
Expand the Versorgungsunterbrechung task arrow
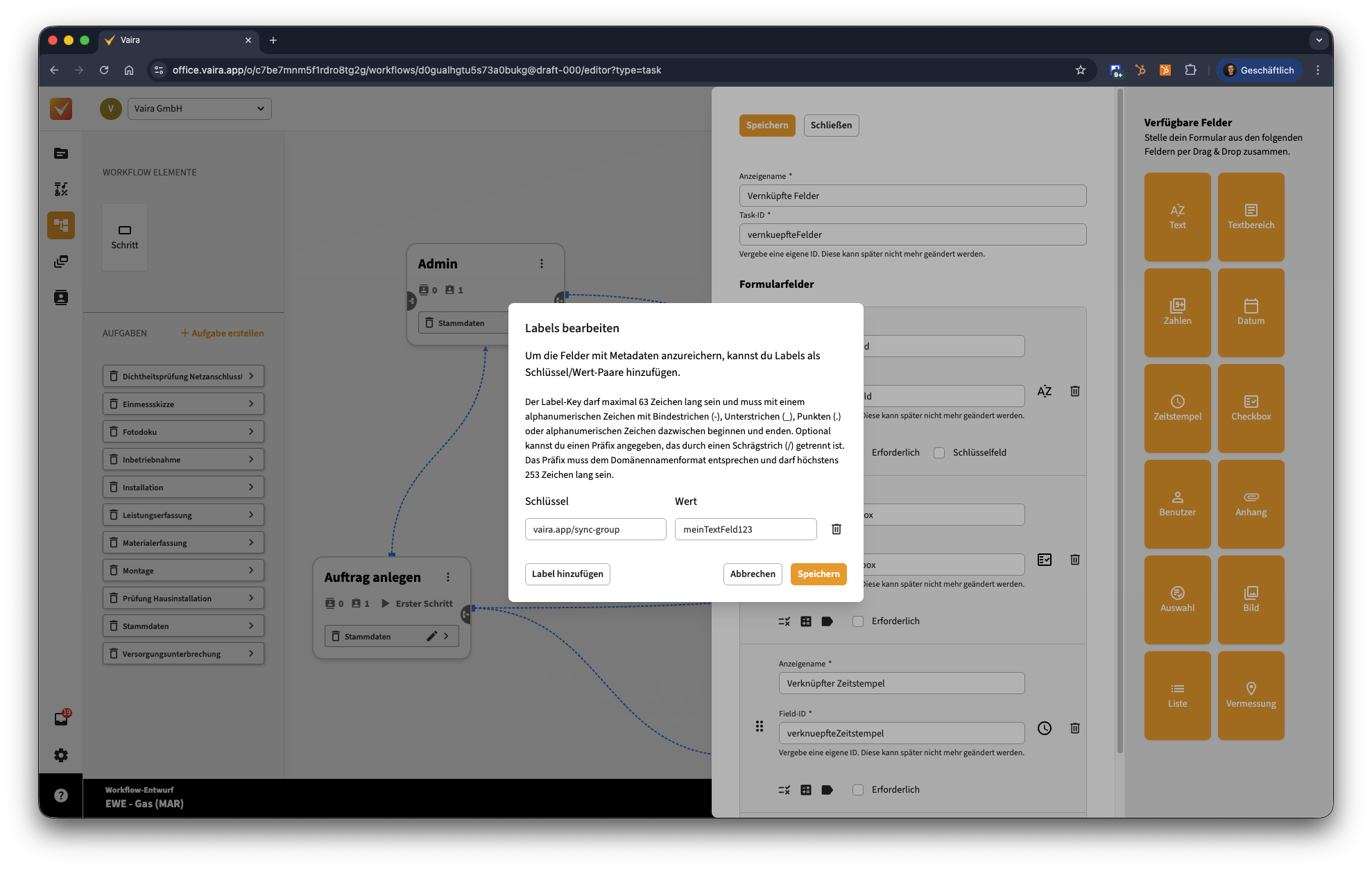251,653
